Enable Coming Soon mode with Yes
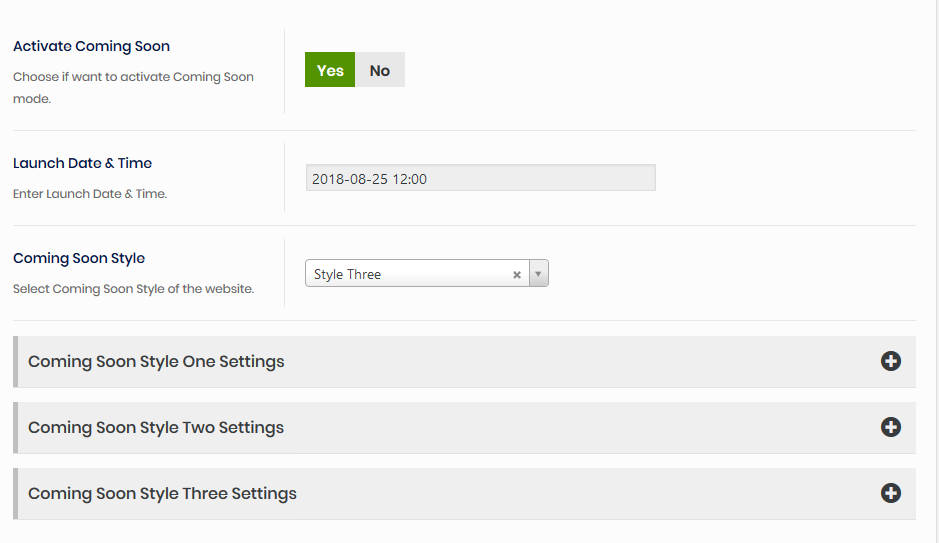The image size is (939, 543). (330, 70)
